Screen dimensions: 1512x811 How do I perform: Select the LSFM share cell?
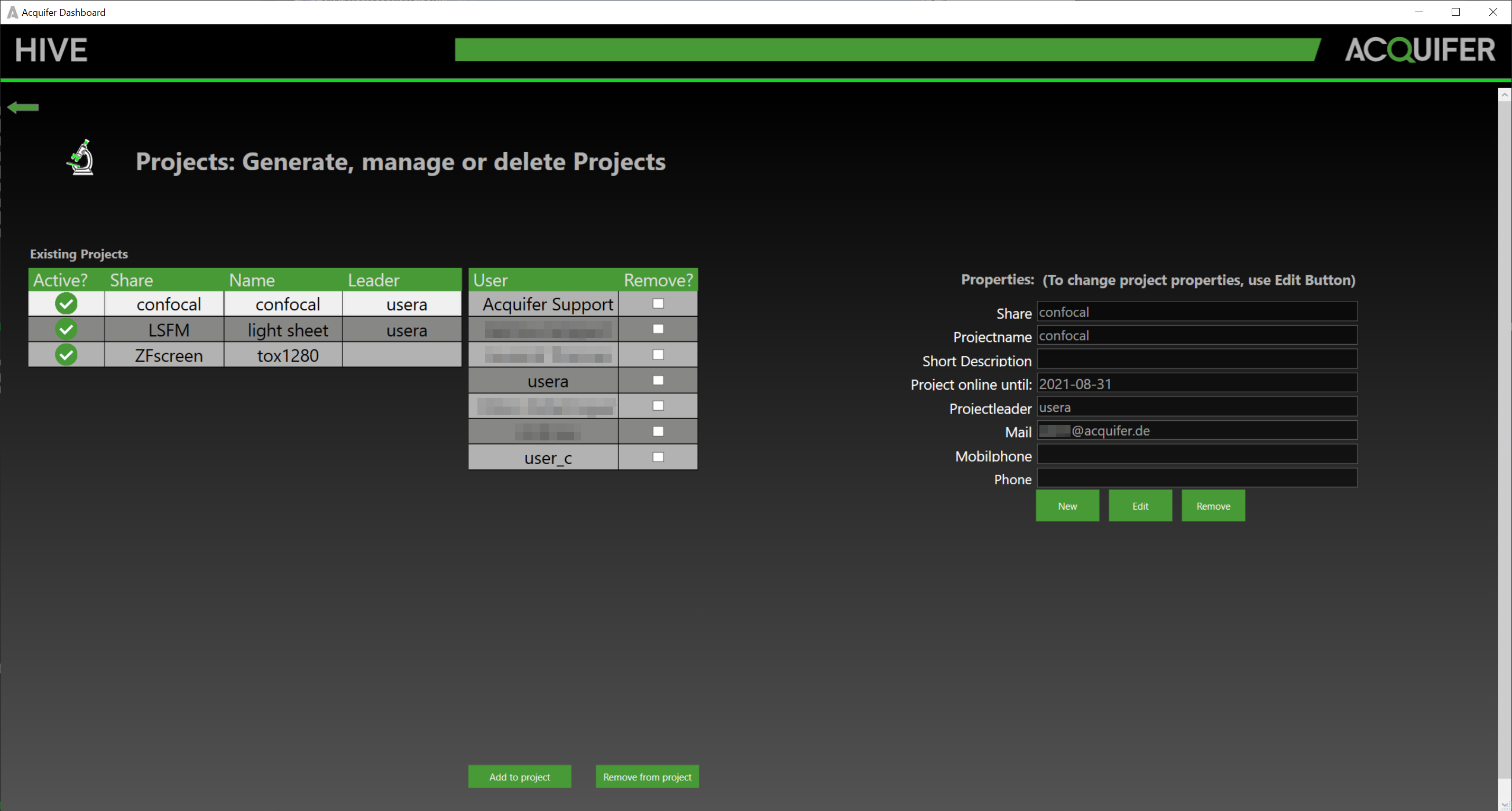[x=164, y=329]
